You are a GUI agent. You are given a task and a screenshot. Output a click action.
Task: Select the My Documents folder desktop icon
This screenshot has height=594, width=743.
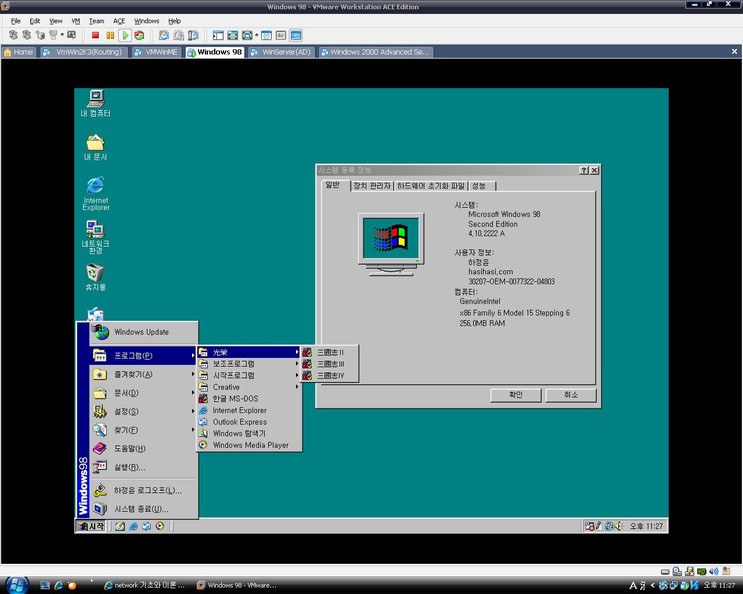tap(96, 147)
